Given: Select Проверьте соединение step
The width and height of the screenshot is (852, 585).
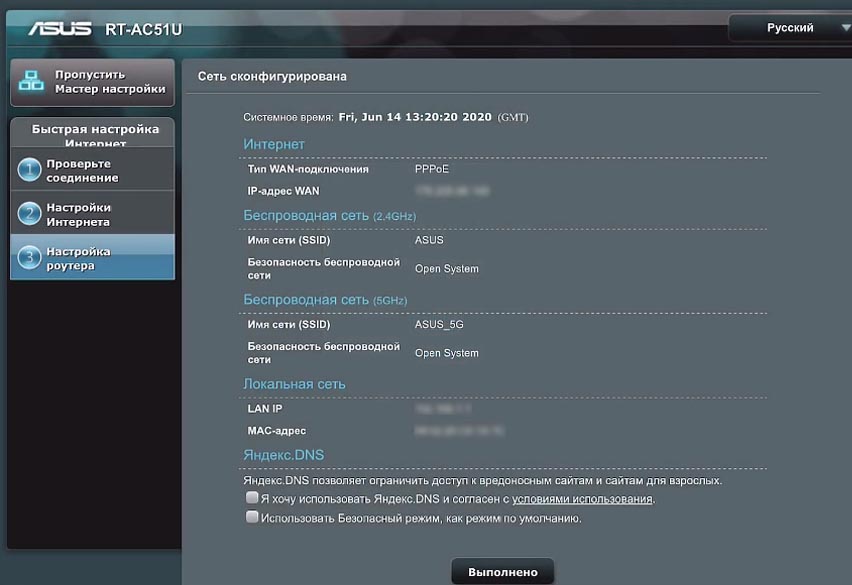Looking at the screenshot, I should tap(82, 170).
